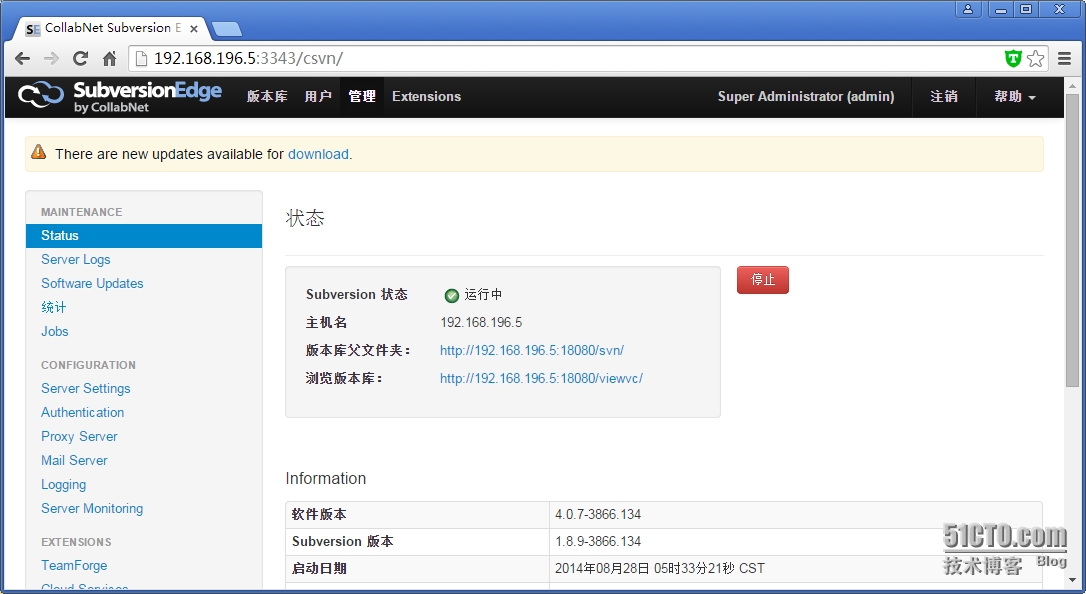
Task: Open Software Updates in the sidebar
Action: tap(92, 283)
